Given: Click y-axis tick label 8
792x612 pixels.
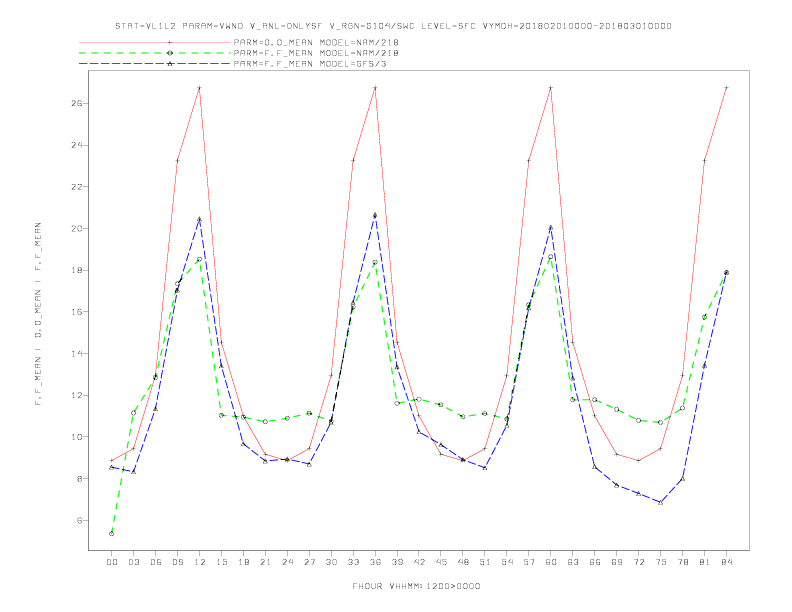Looking at the screenshot, I should coord(80,479).
